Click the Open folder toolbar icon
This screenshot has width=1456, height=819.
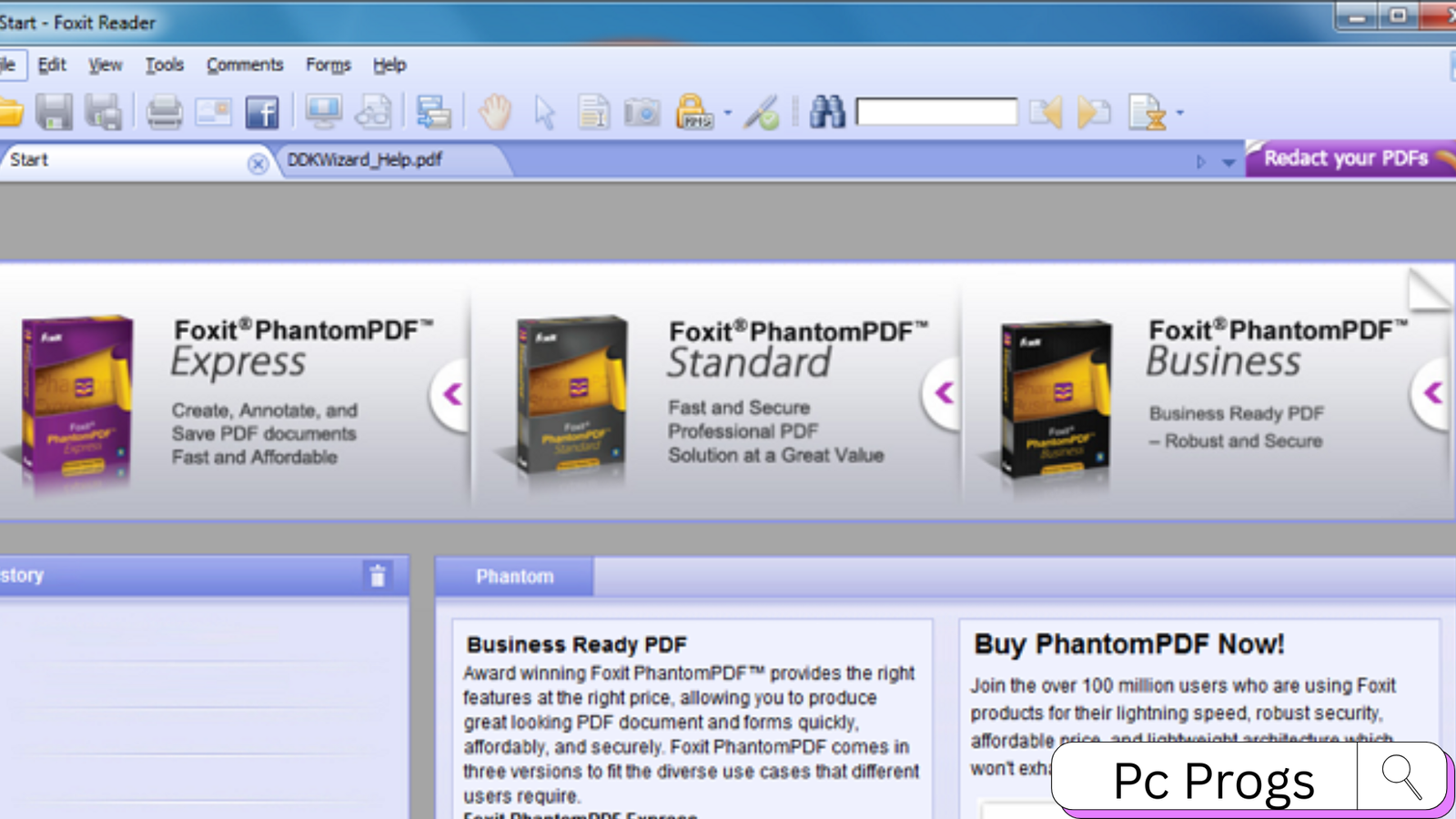pyautogui.click(x=11, y=113)
